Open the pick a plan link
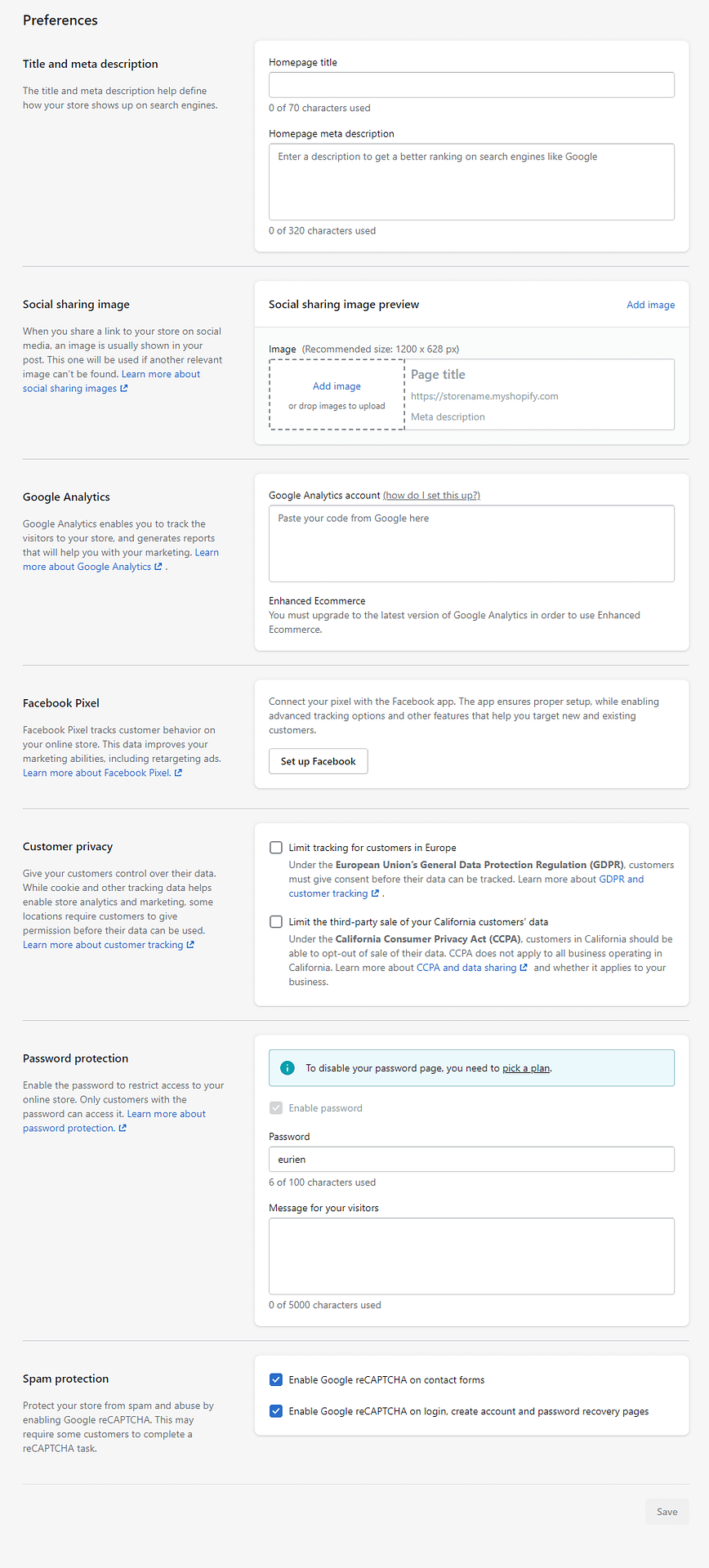 click(526, 1068)
